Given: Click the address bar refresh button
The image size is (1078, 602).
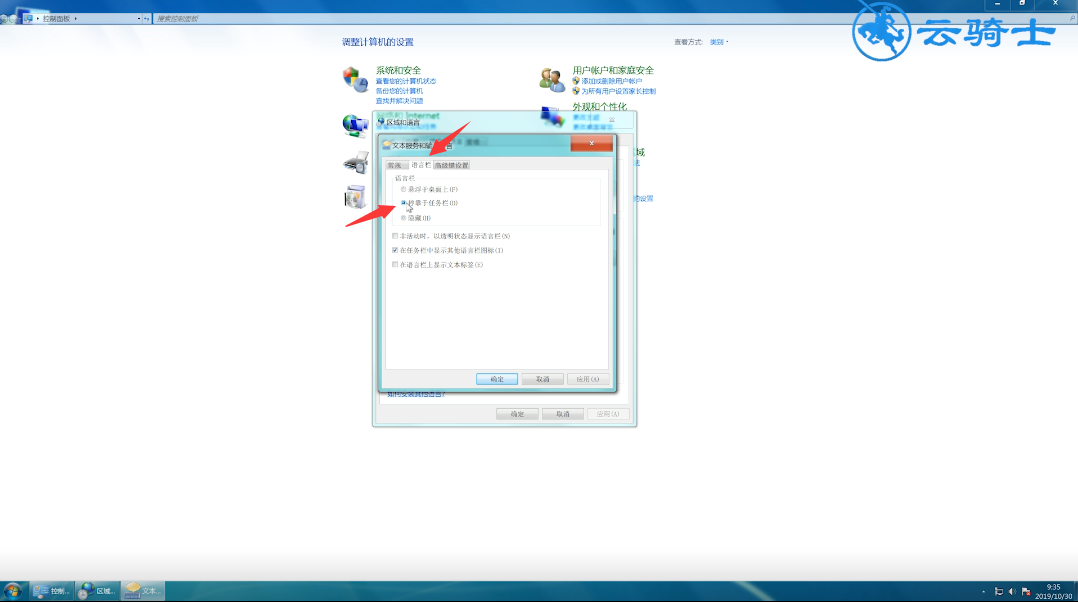Looking at the screenshot, I should click(x=146, y=19).
